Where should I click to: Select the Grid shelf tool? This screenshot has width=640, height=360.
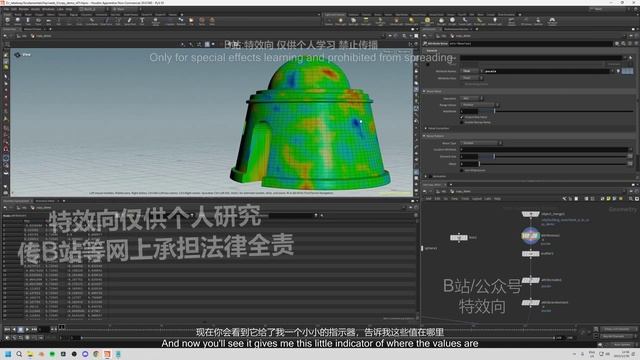coord(49,21)
